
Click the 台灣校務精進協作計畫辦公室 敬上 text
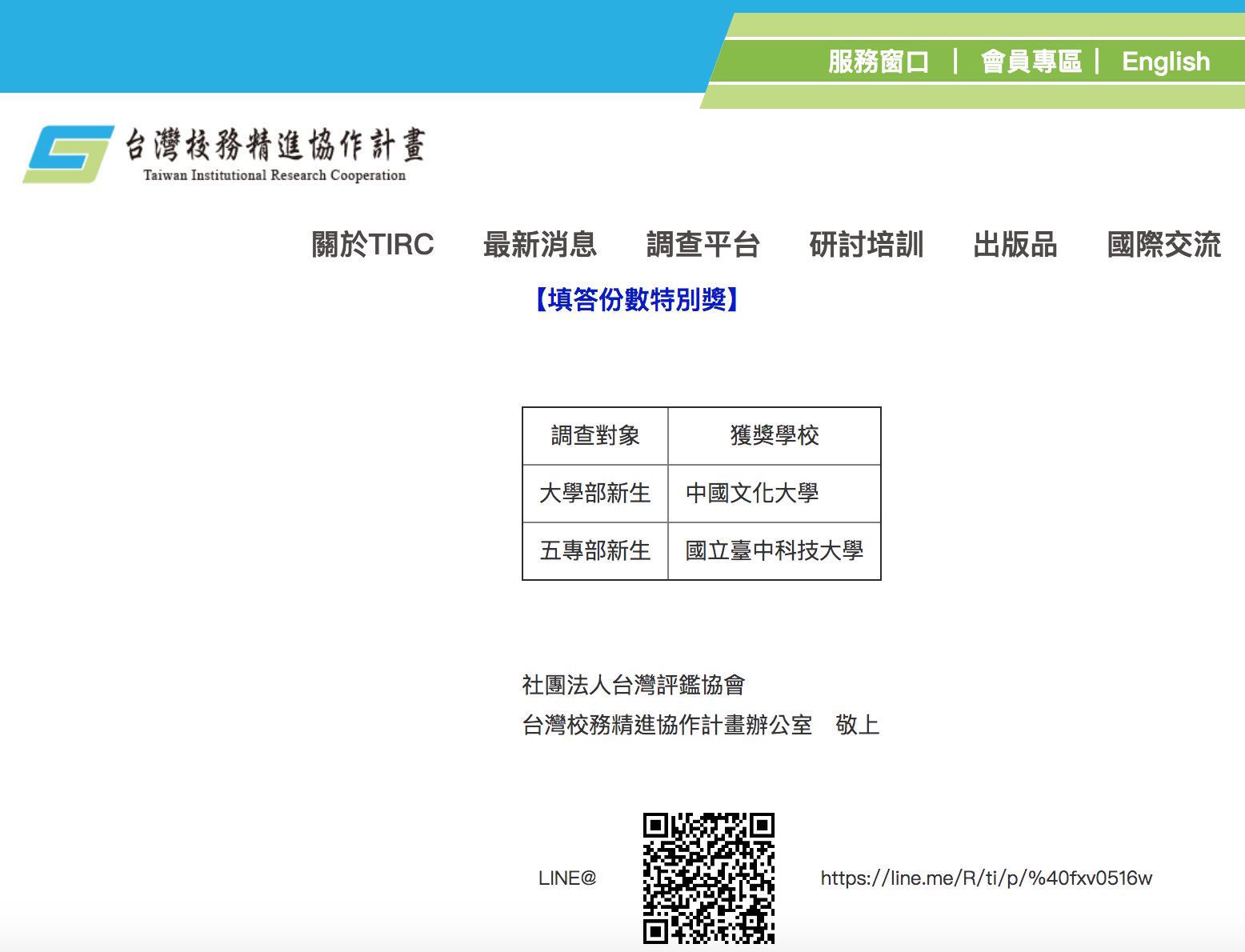click(701, 725)
